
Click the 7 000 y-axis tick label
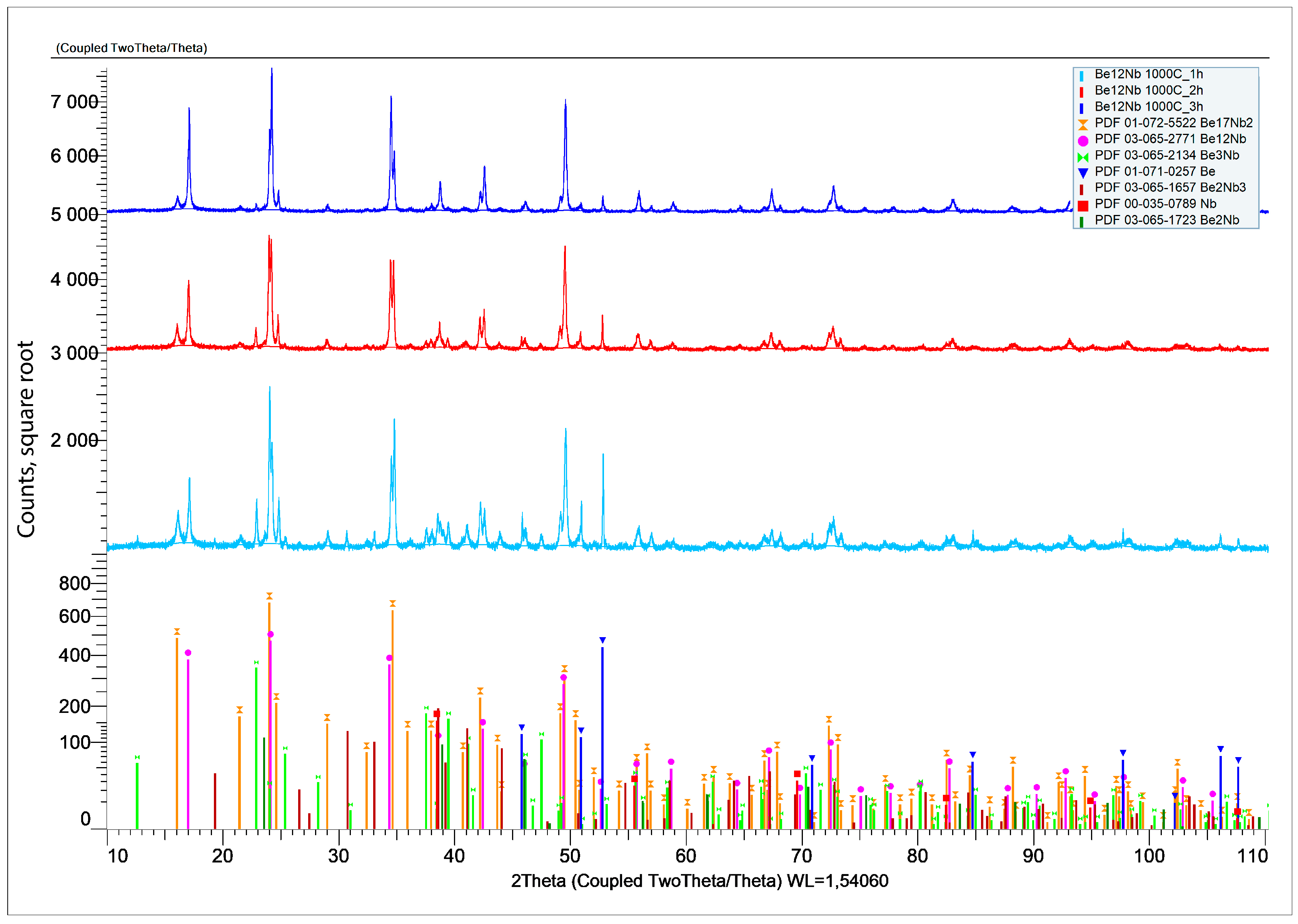coord(74,102)
